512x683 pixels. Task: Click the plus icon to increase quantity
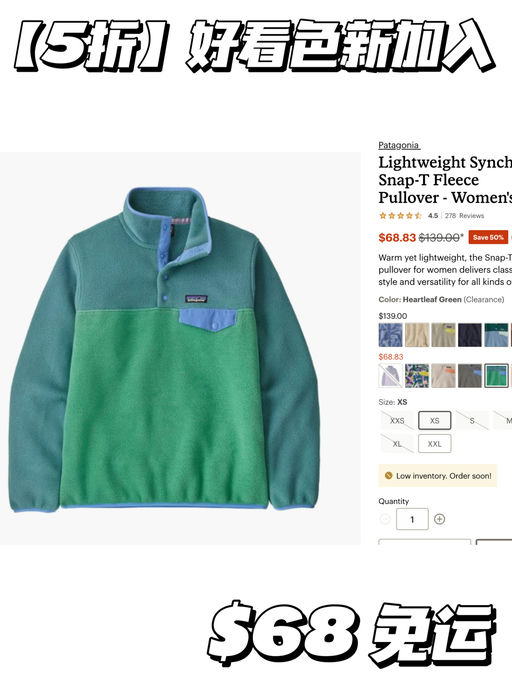[439, 519]
